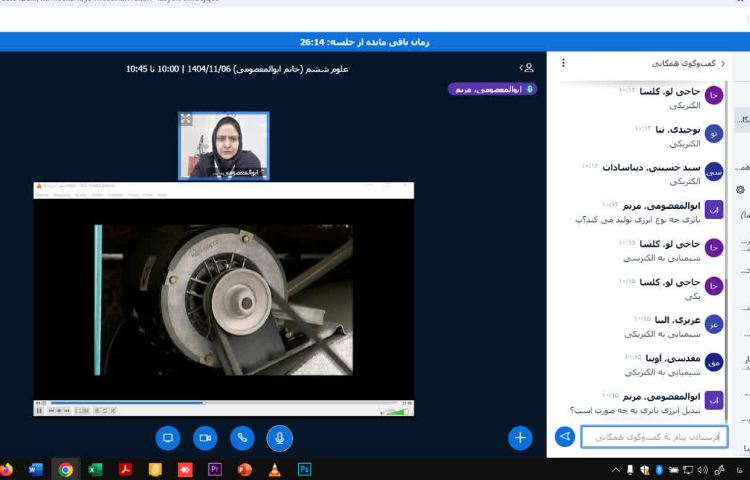
Task: Select the name عزیزی، الینا in chat
Action: point(677,320)
